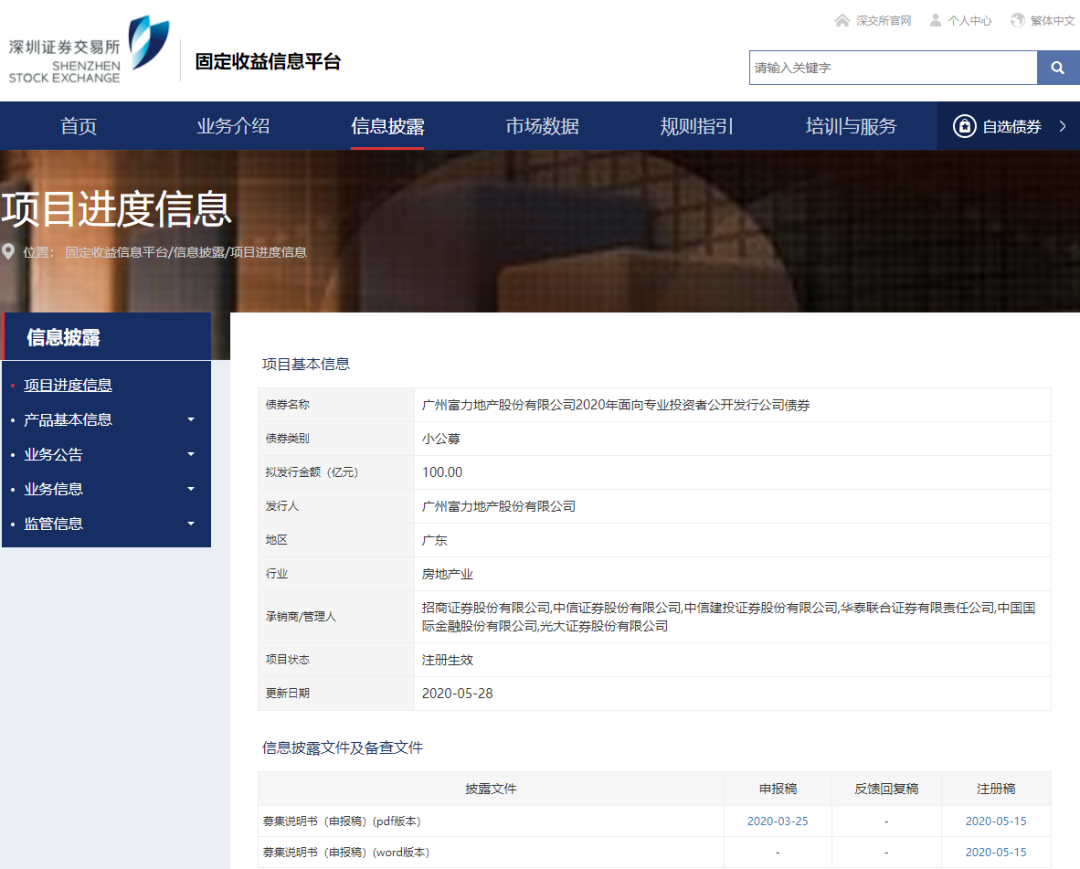Click the 广东 region value

click(x=435, y=540)
